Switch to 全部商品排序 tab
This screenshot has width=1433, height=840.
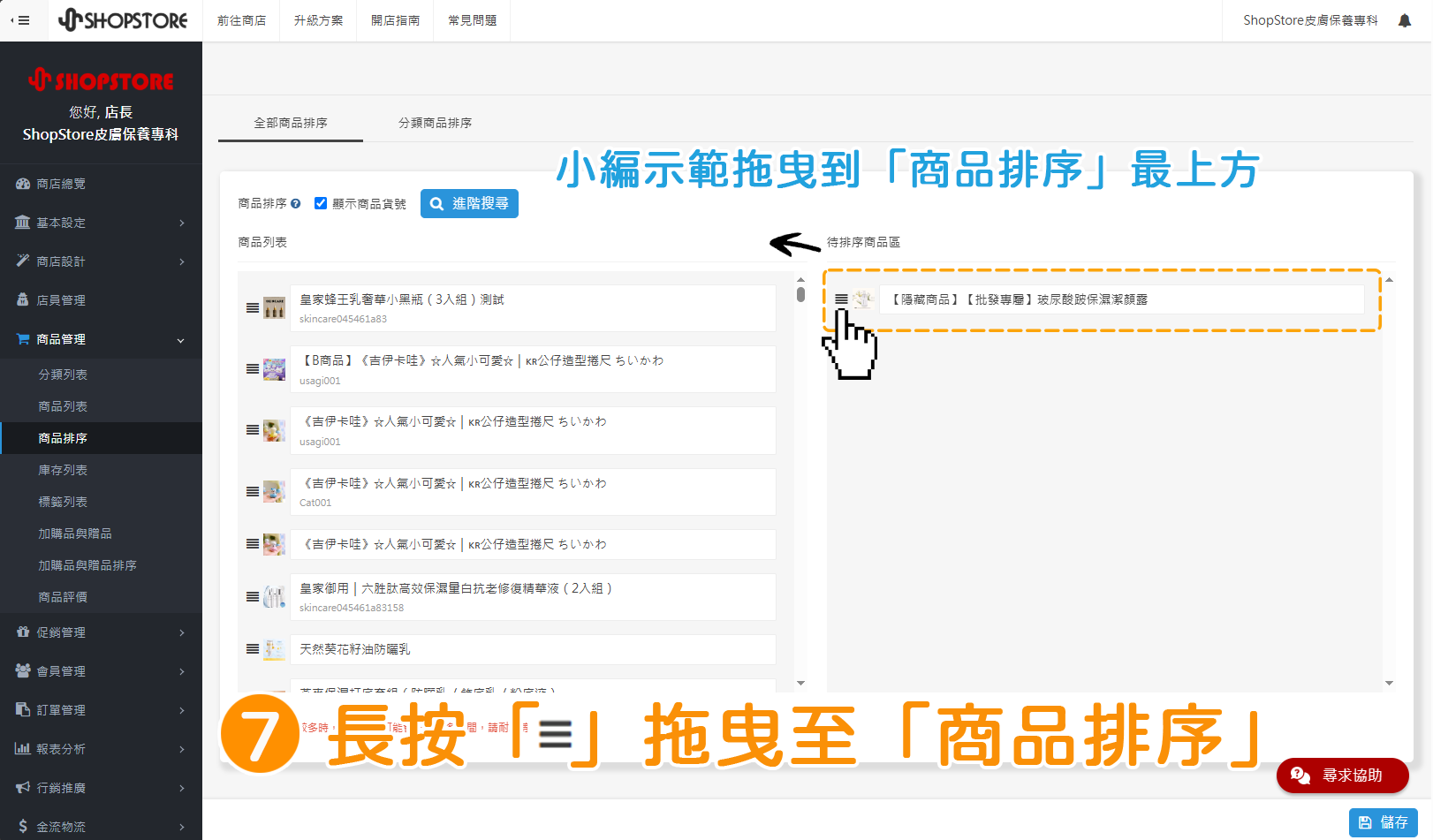point(291,123)
